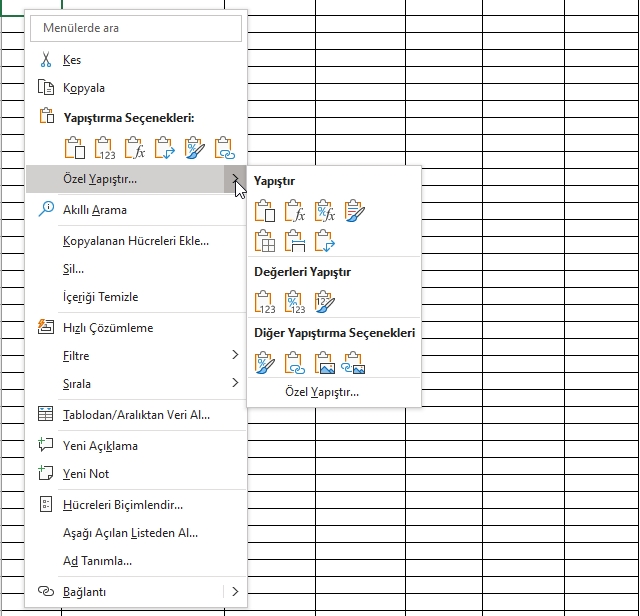Click Paste Link icon in main menu
Screen dimensions: 640x616
pyautogui.click(x=225, y=147)
